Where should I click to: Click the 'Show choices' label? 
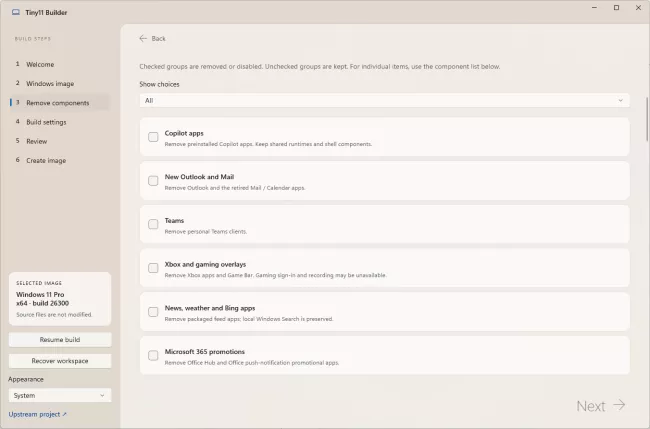(159, 84)
